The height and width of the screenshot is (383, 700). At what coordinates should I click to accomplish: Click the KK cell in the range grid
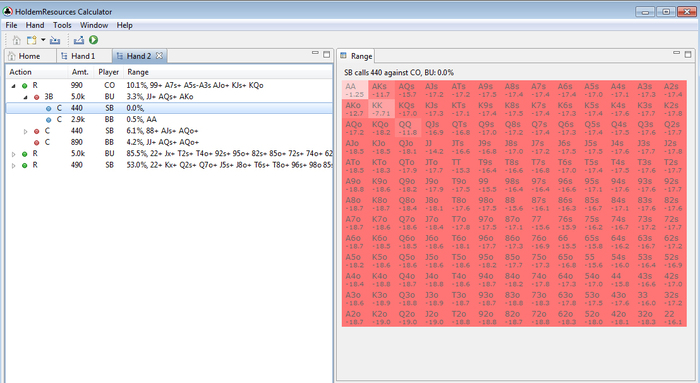[x=381, y=109]
